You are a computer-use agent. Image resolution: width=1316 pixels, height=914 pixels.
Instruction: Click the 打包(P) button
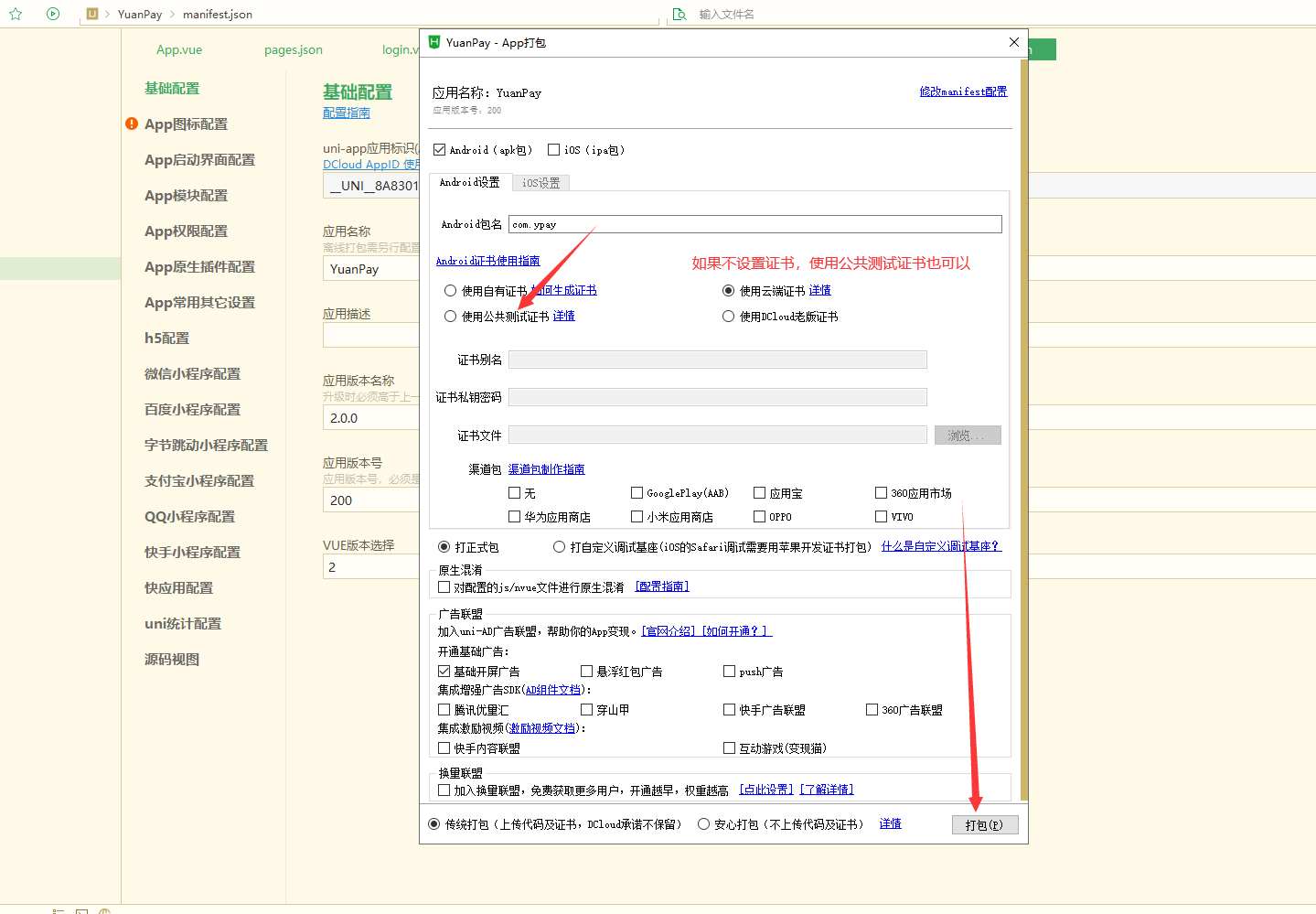click(985, 824)
